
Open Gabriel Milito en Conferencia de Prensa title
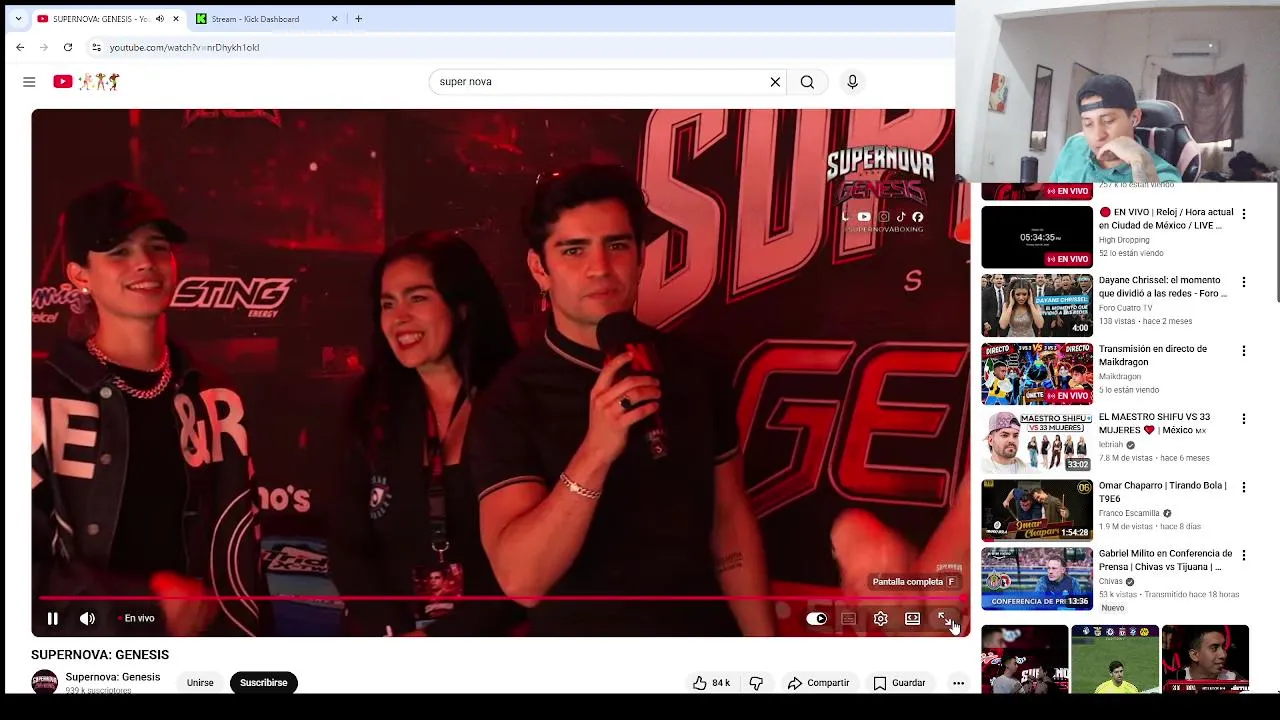1166,560
